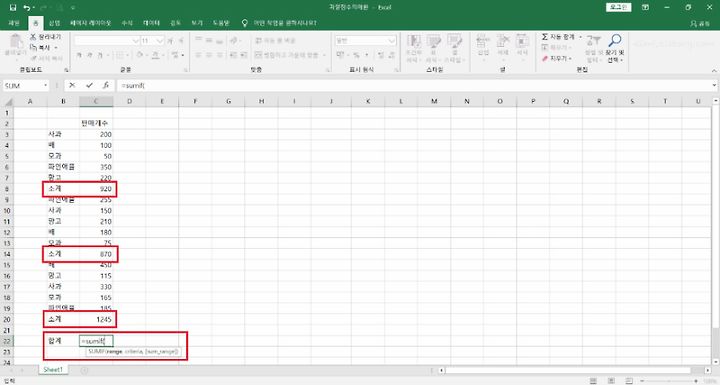Viewport: 720px width, 385px height.
Task: Click the Share (공유) person icon
Action: point(693,23)
